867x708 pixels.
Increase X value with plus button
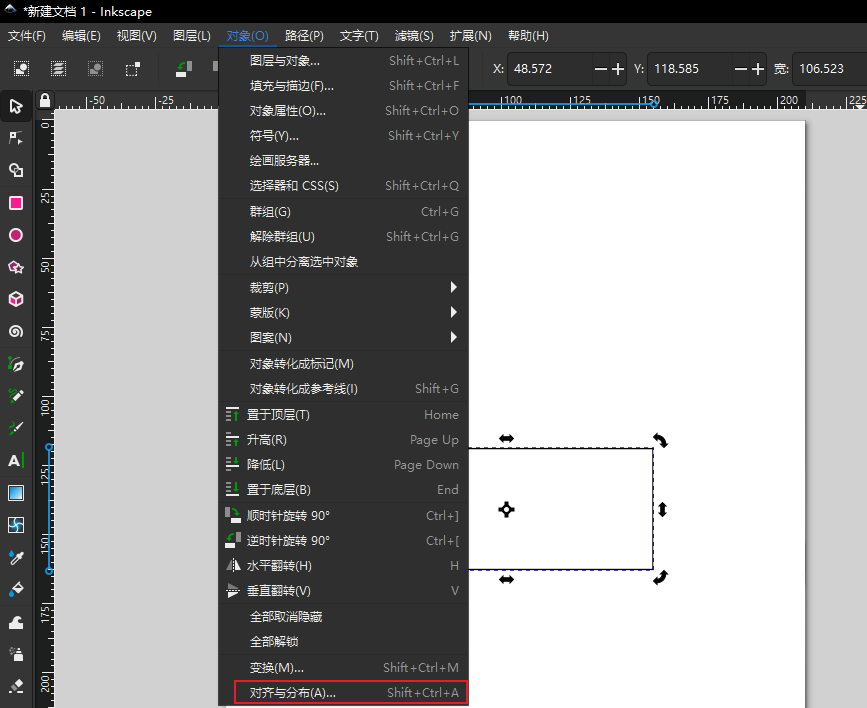618,69
